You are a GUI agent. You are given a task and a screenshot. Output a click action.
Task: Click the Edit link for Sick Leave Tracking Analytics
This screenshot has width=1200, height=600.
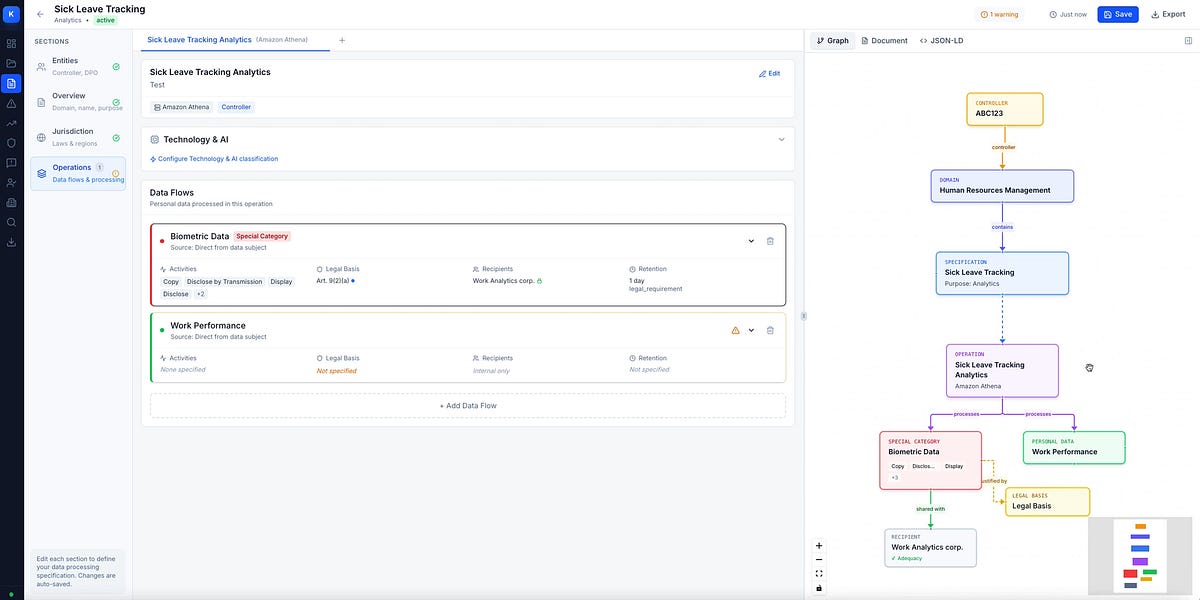click(x=769, y=73)
